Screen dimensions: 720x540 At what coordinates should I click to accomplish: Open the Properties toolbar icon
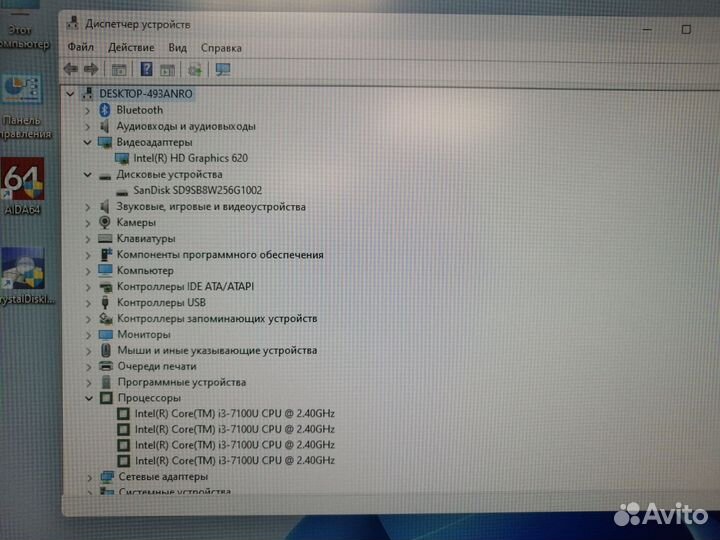pyautogui.click(x=119, y=70)
